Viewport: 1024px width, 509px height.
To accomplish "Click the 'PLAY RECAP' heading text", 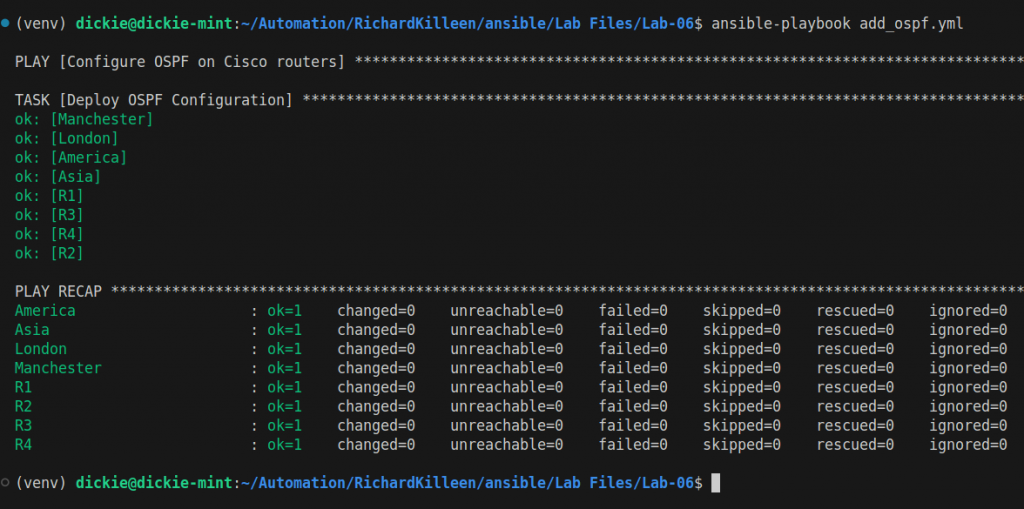I will coord(58,291).
